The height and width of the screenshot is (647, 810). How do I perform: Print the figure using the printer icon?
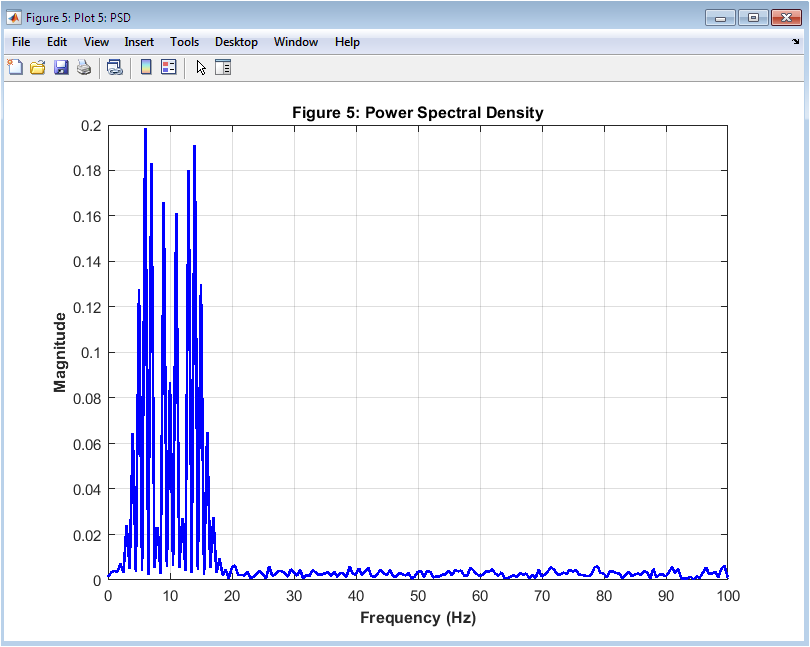[84, 68]
